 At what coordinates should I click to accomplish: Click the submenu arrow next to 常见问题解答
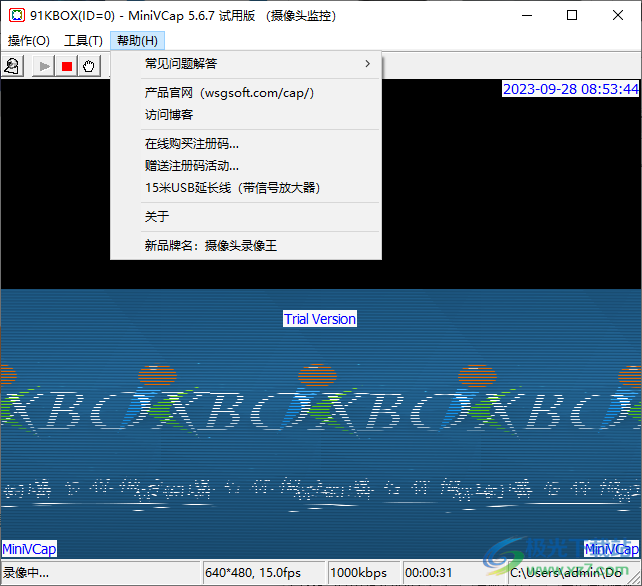[x=367, y=64]
